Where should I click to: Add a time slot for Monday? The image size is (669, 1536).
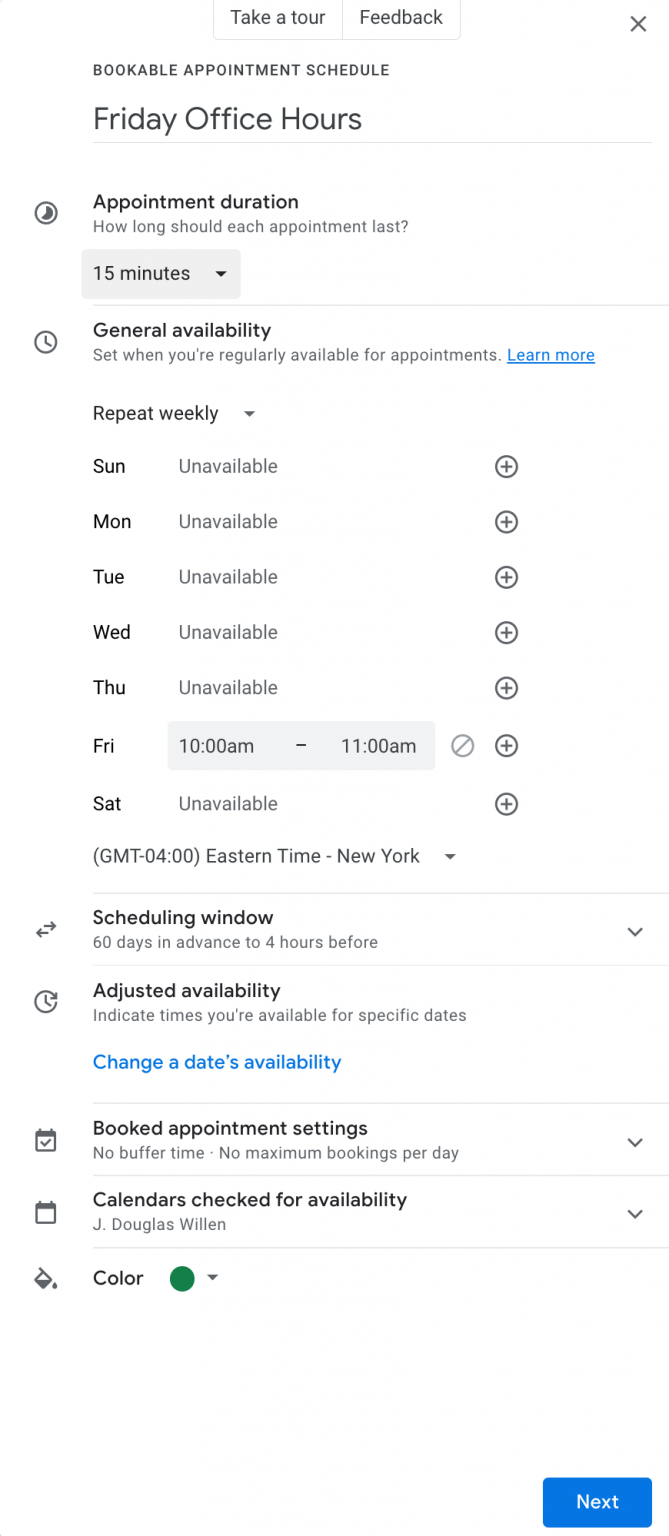tap(506, 521)
